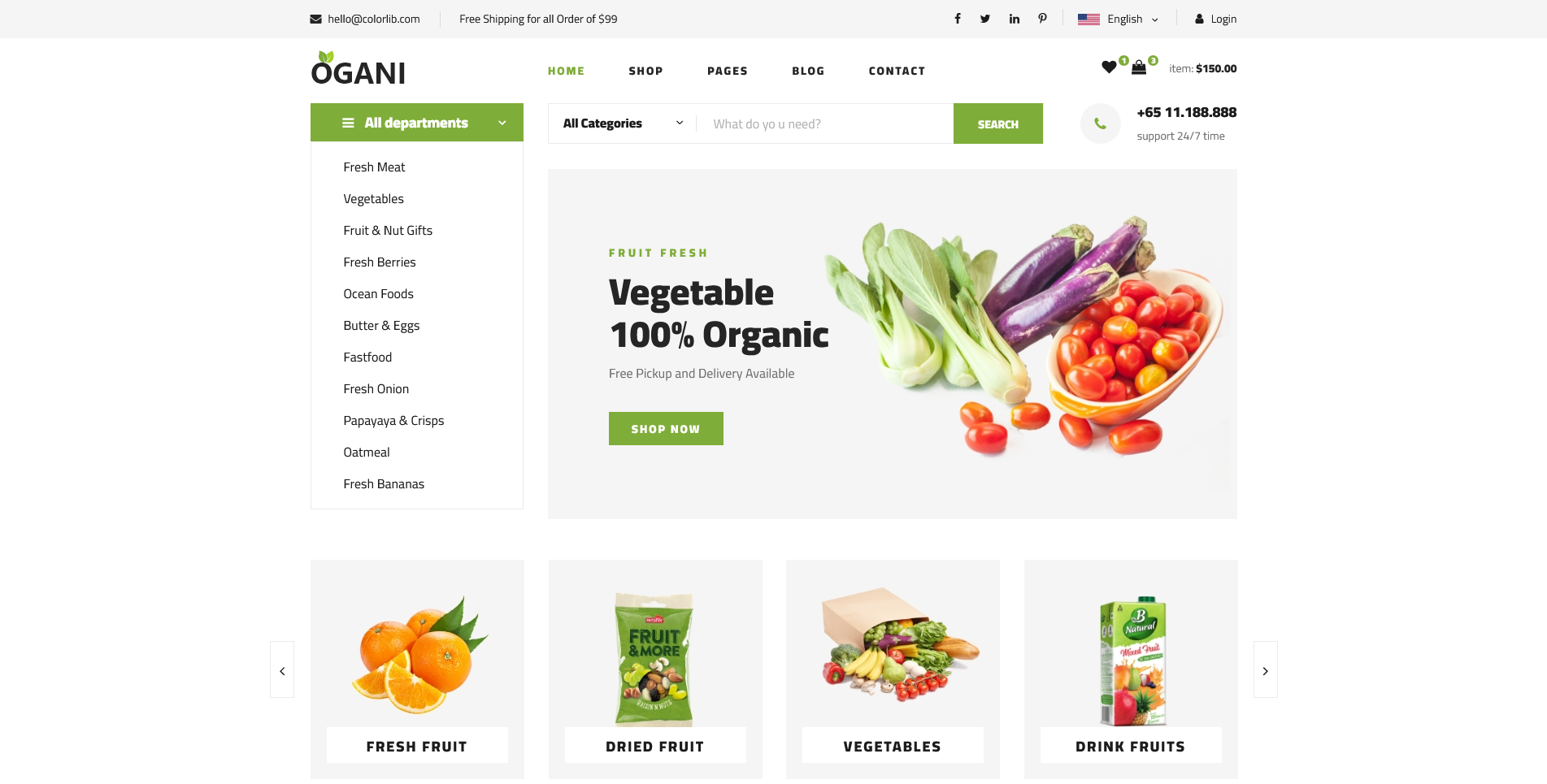Viewport: 1547px width, 784px height.
Task: Open the All Categories dropdown
Action: click(x=623, y=123)
